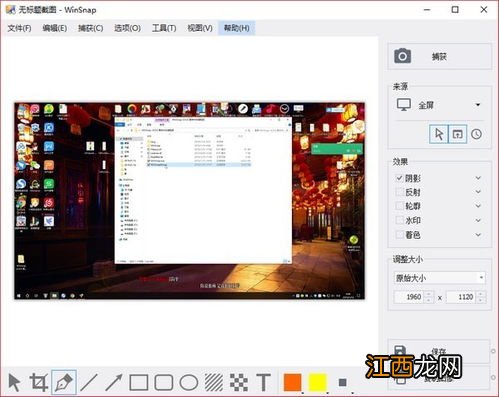Click the height 1120 stepper arrows
499x397 pixels.
click(481, 297)
